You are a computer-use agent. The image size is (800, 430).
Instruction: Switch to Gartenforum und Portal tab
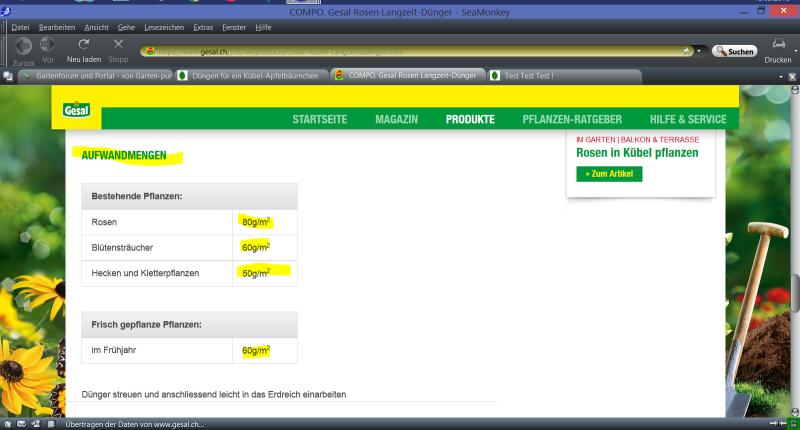97,75
